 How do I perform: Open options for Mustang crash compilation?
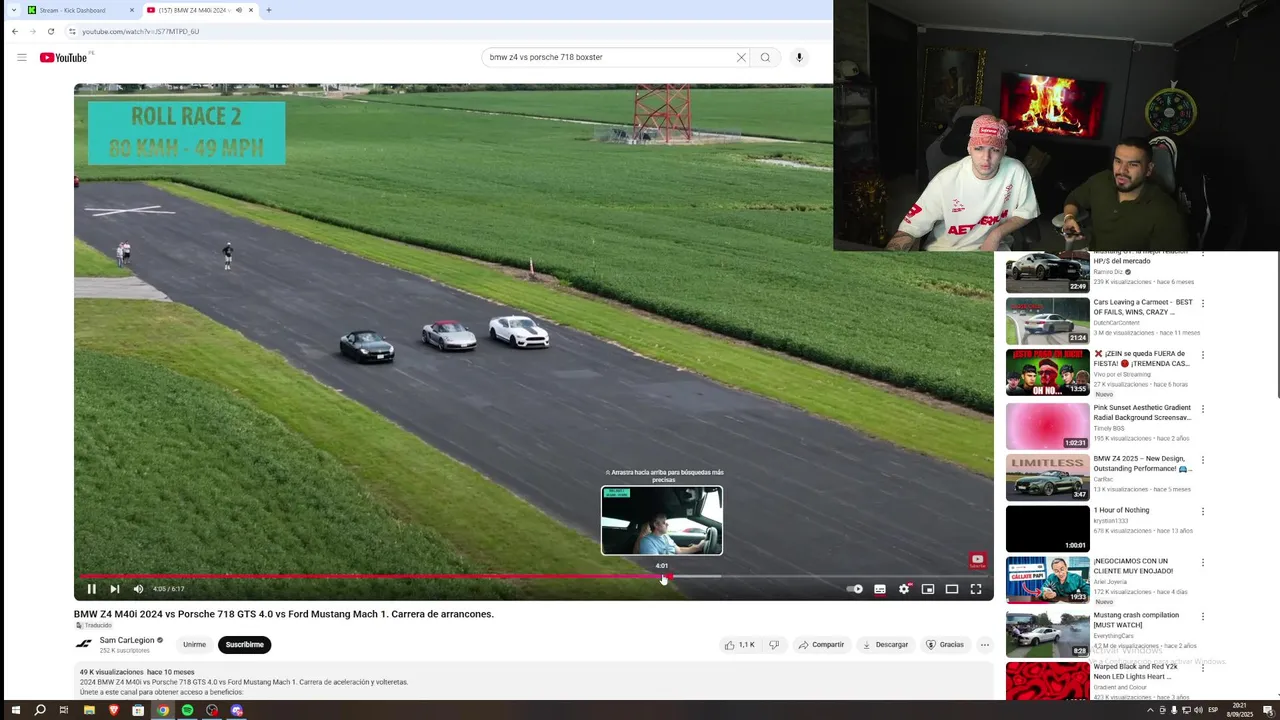pos(1202,616)
